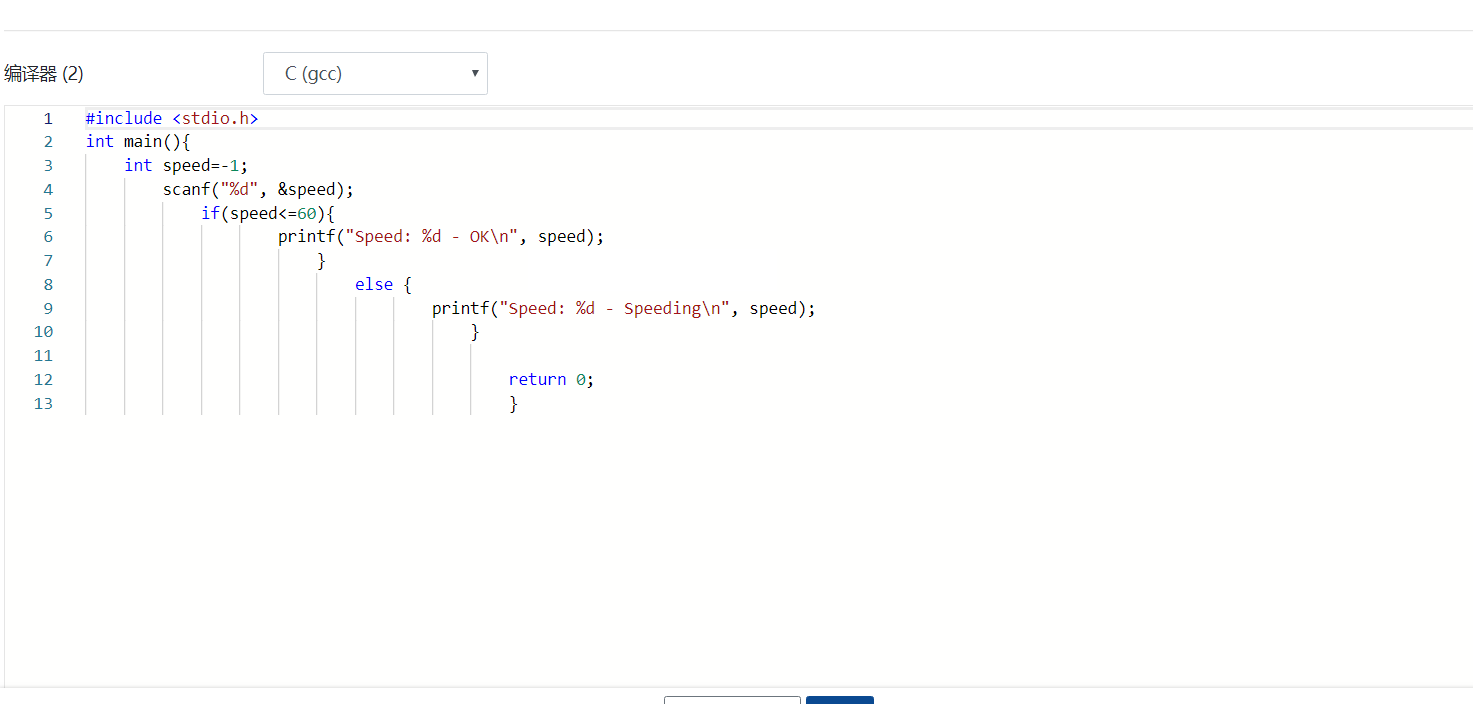Select line number 8 in the gutter
Viewport: 1473px width, 704px height.
pos(48,285)
